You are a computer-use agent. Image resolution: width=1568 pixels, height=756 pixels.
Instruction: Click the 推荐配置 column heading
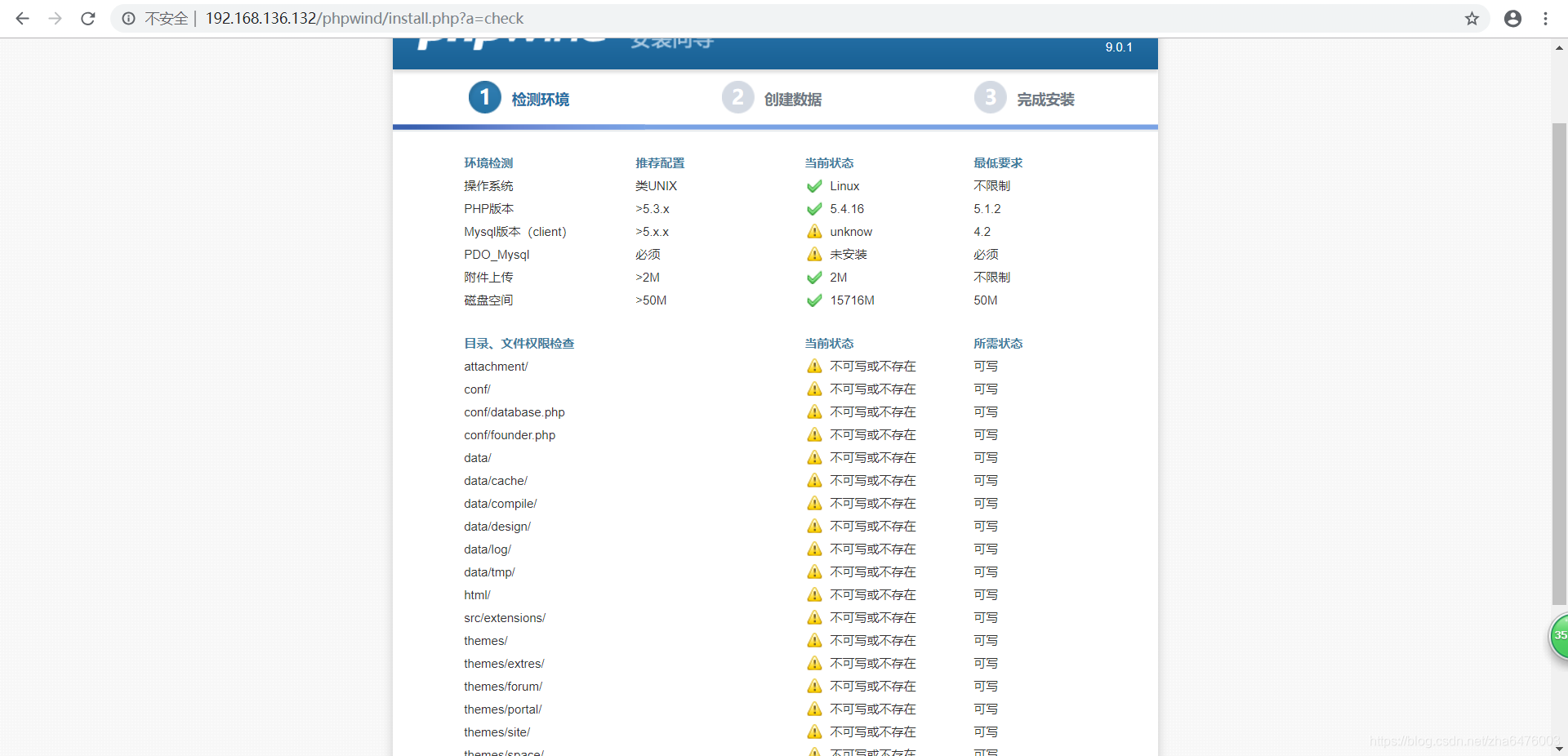[x=660, y=163]
